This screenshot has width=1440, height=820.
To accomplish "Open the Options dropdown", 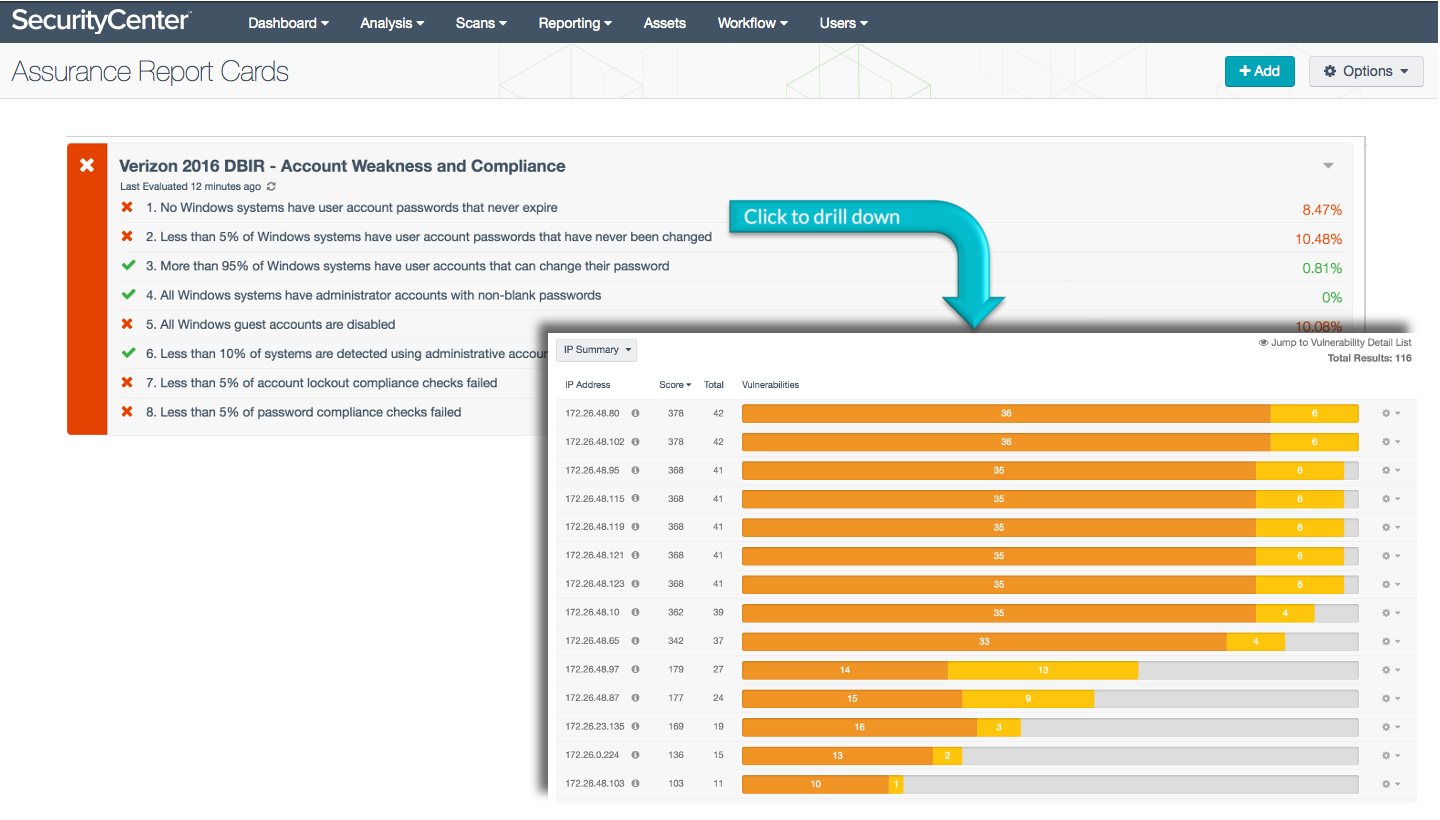I will click(1366, 71).
